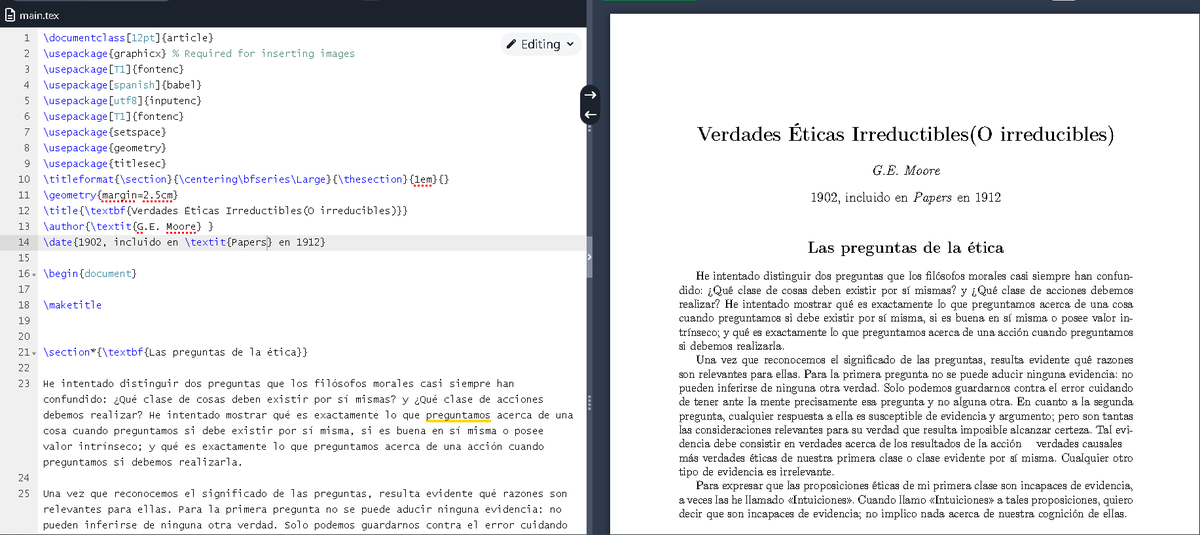The height and width of the screenshot is (535, 1200).
Task: Click the \geometry{margin=2.5cm} line
Action: [111, 195]
